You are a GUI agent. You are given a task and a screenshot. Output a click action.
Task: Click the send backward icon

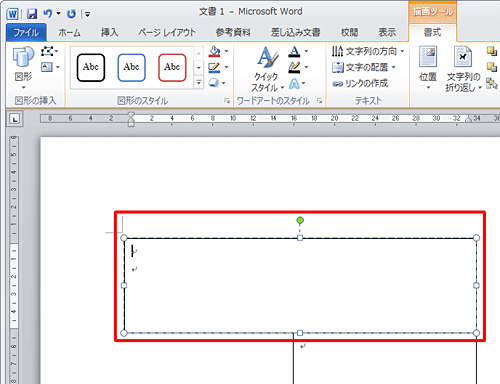pyautogui.click(x=492, y=67)
